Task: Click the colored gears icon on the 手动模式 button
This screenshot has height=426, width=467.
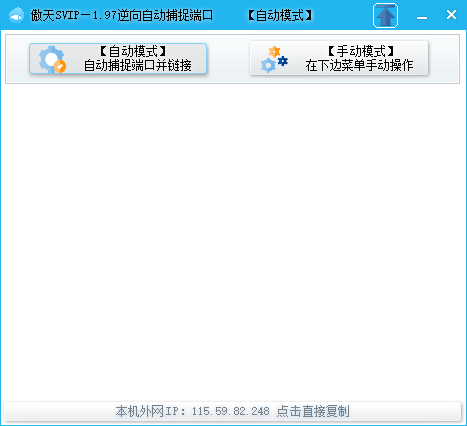Action: point(274,59)
